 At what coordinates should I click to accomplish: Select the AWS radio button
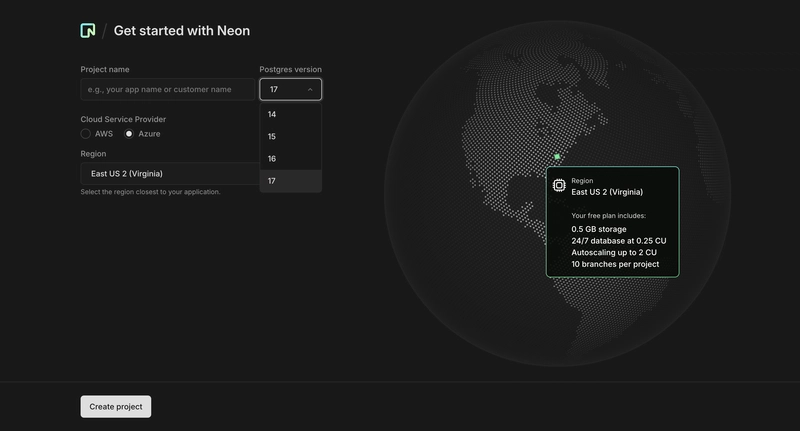point(86,134)
